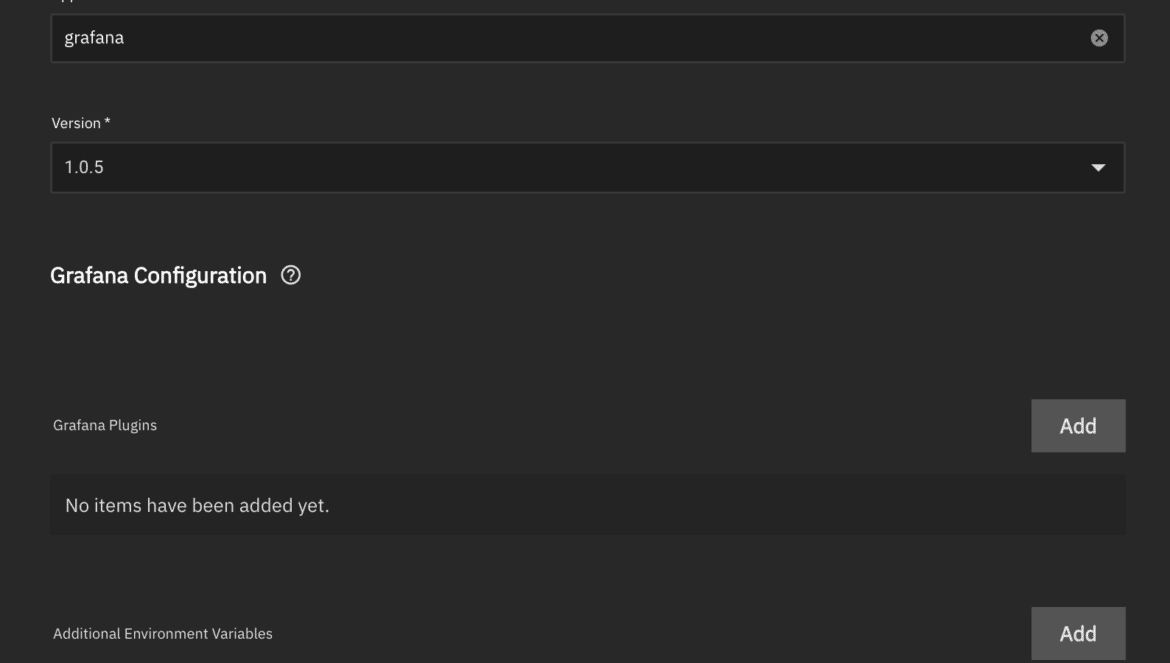
Task: Select the Grafana Plugins label
Action: pos(104,425)
